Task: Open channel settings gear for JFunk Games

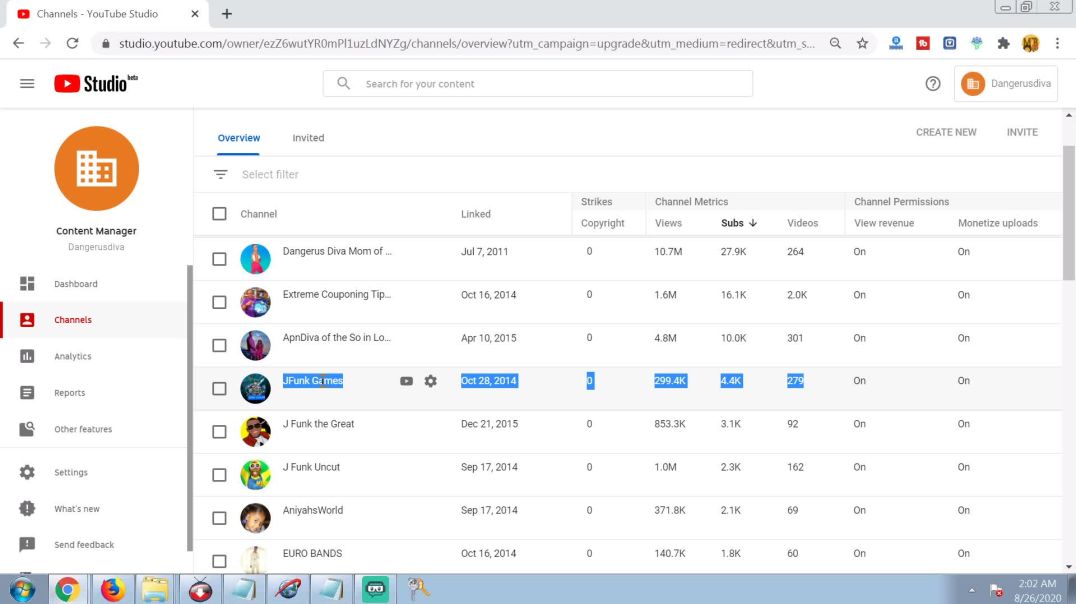Action: 430,381
